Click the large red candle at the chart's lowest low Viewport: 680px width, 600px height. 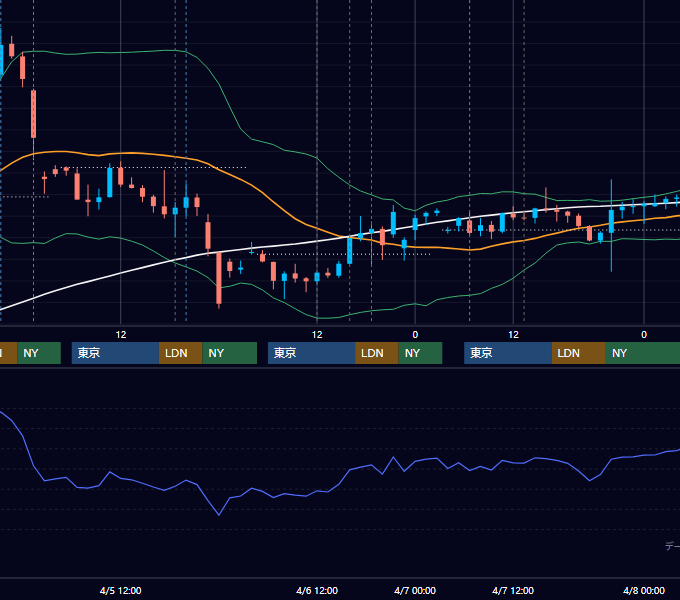point(219,277)
